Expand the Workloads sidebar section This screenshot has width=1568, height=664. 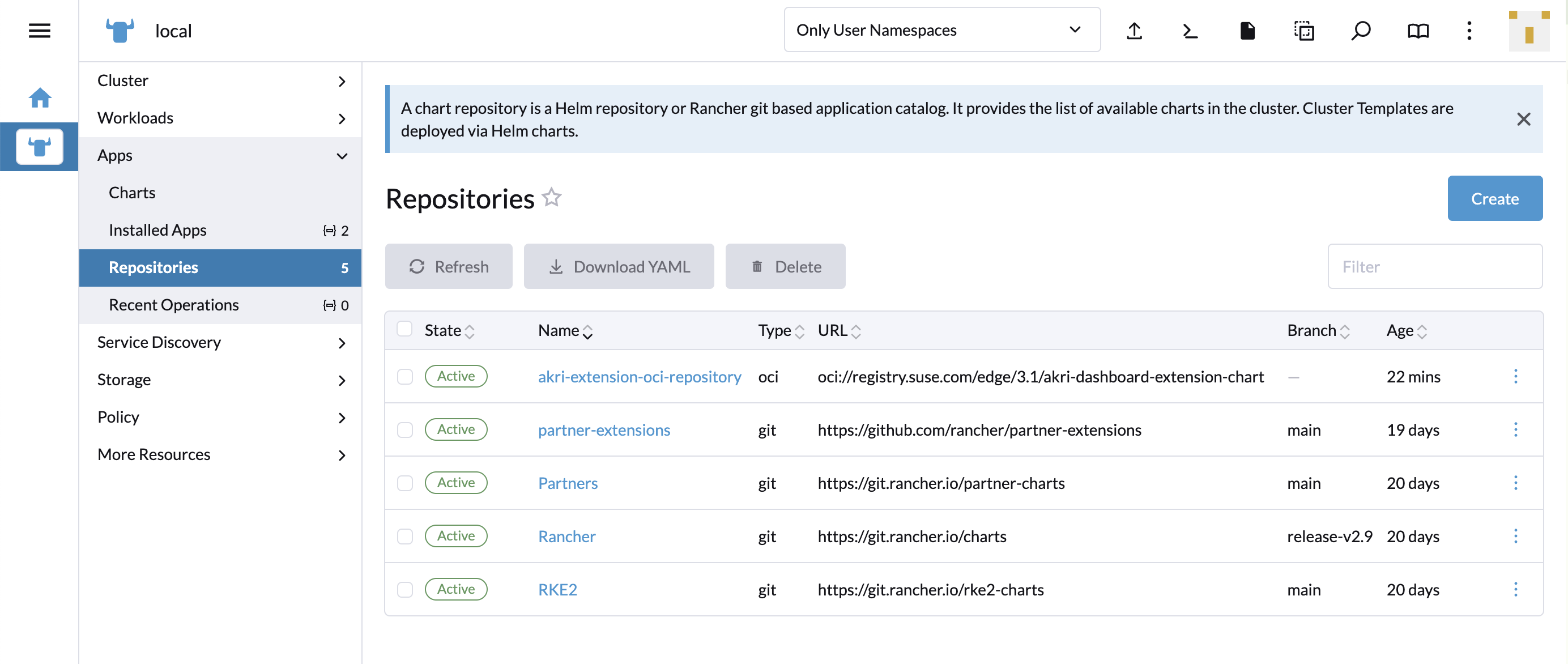pos(220,118)
